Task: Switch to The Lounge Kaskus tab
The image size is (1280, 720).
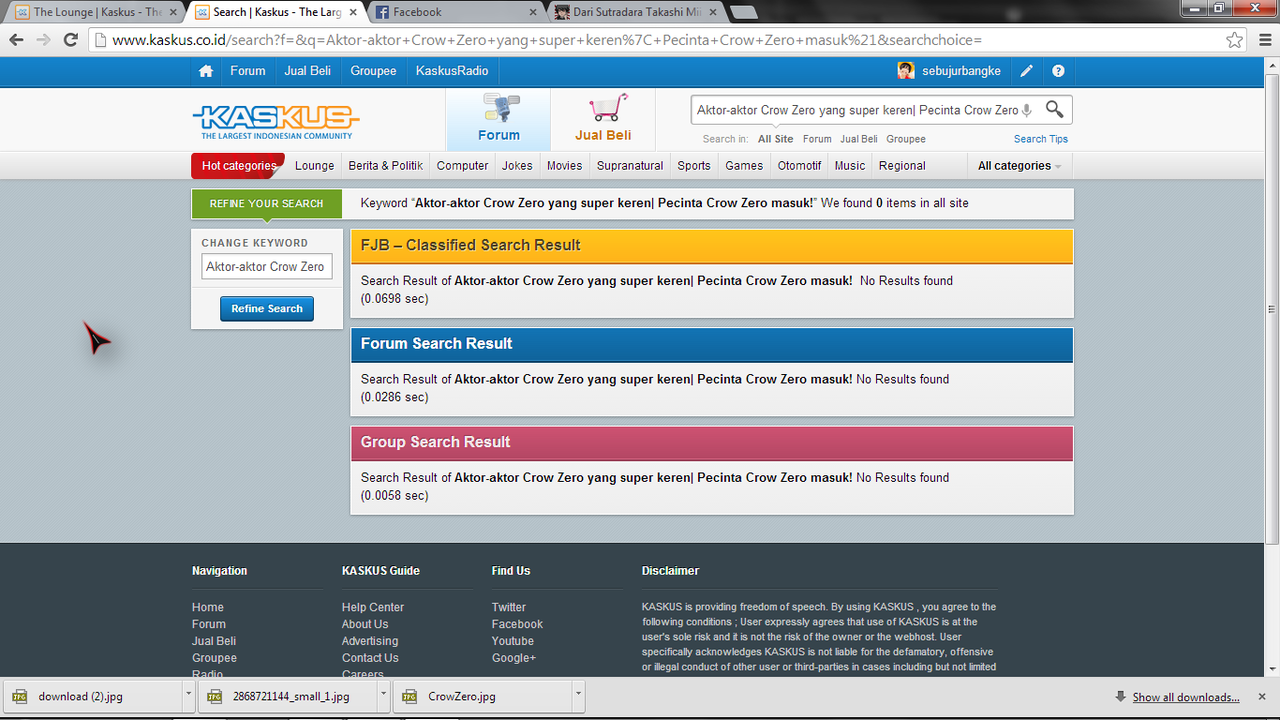Action: pos(96,12)
